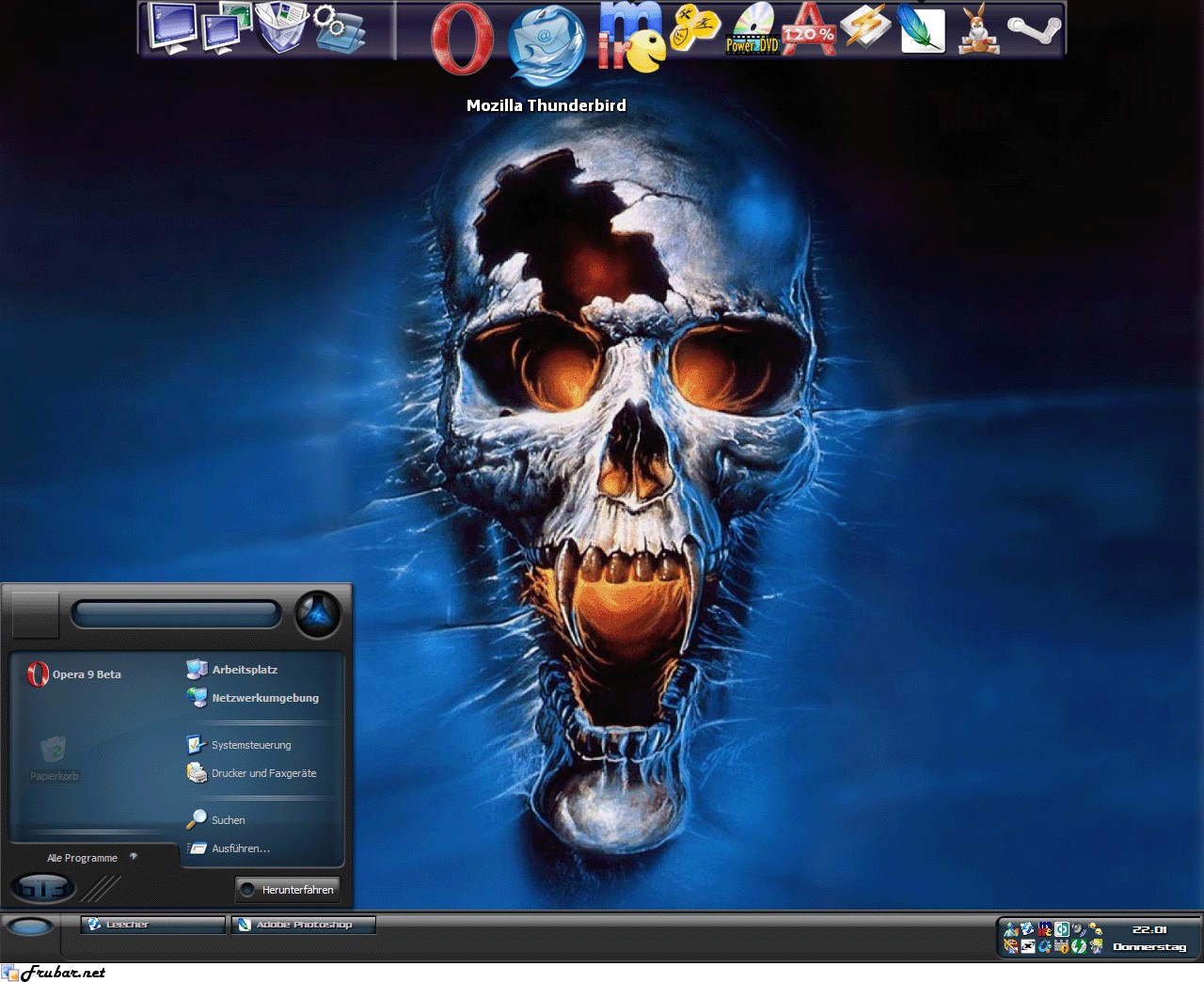Open the recycle bin icon in dock
The width and height of the screenshot is (1204, 982).
click(x=280, y=26)
